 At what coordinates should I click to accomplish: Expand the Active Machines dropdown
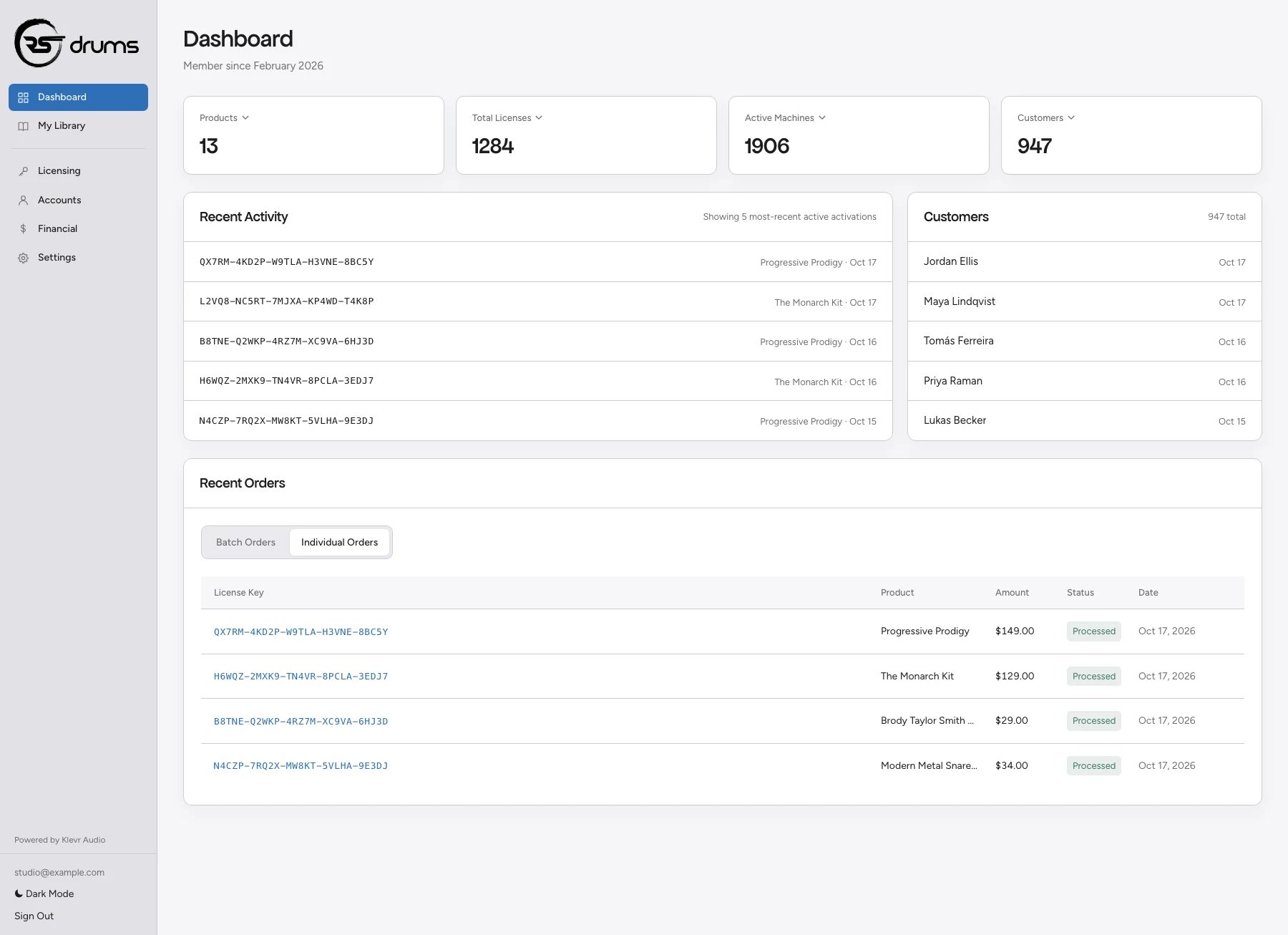(x=785, y=117)
